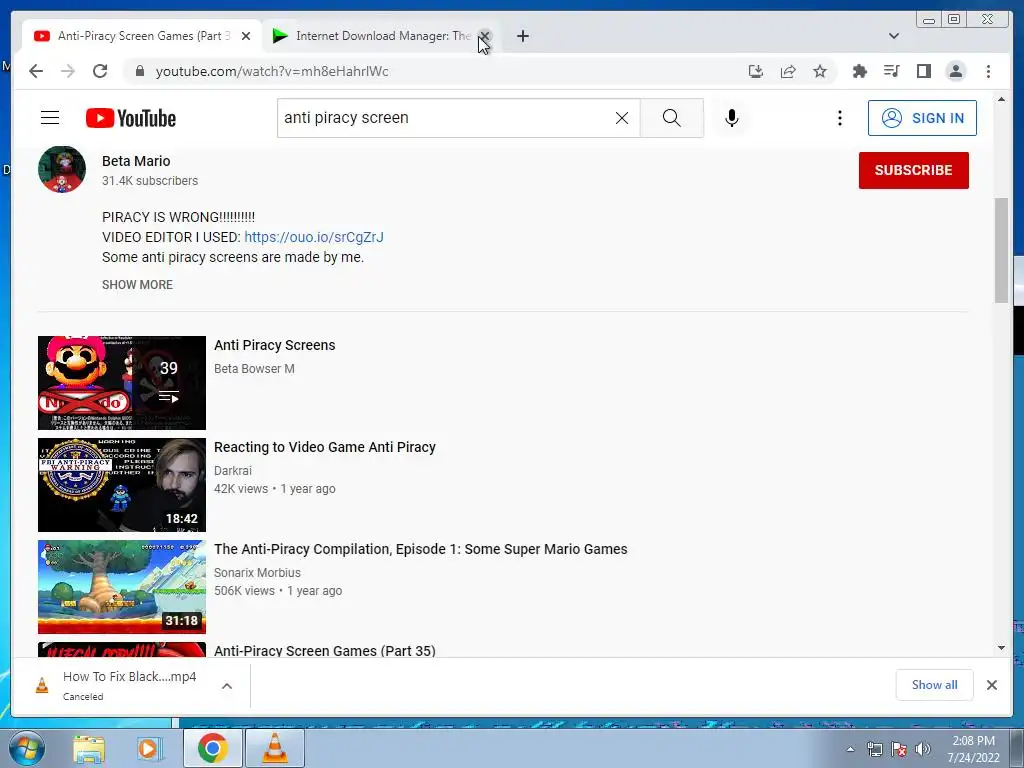1024x768 pixels.
Task: Open Windows Explorer from taskbar
Action: coord(89,749)
